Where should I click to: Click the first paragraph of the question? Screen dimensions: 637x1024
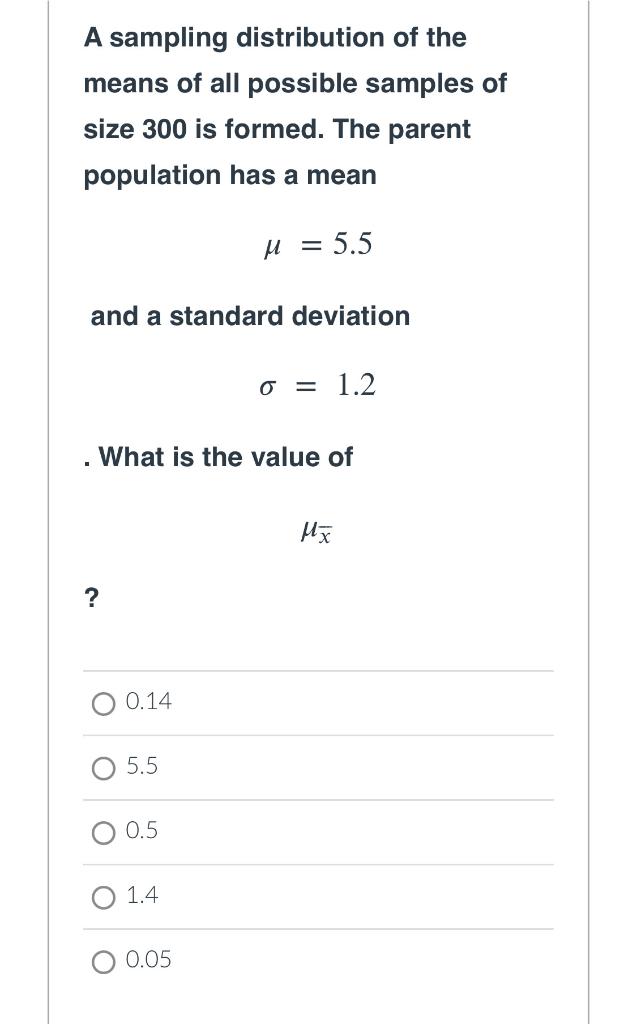click(x=297, y=106)
